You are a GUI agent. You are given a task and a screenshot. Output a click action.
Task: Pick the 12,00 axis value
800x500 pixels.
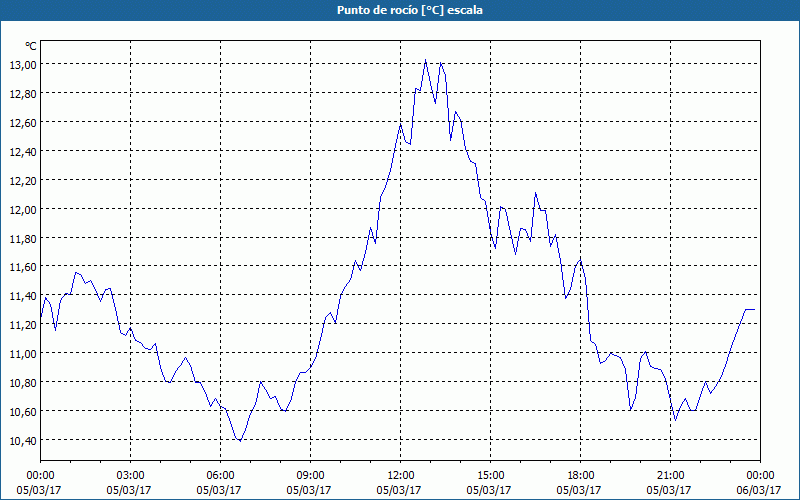coord(23,210)
